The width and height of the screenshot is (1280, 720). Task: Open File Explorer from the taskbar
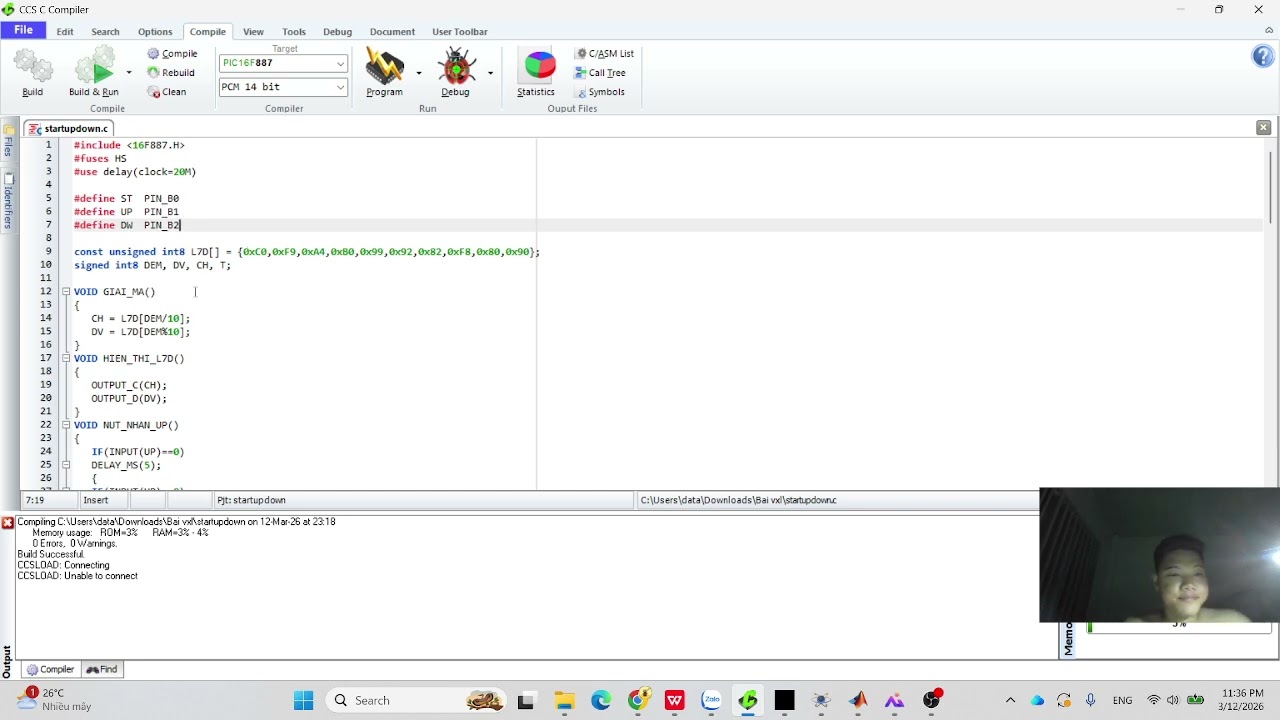coord(564,701)
